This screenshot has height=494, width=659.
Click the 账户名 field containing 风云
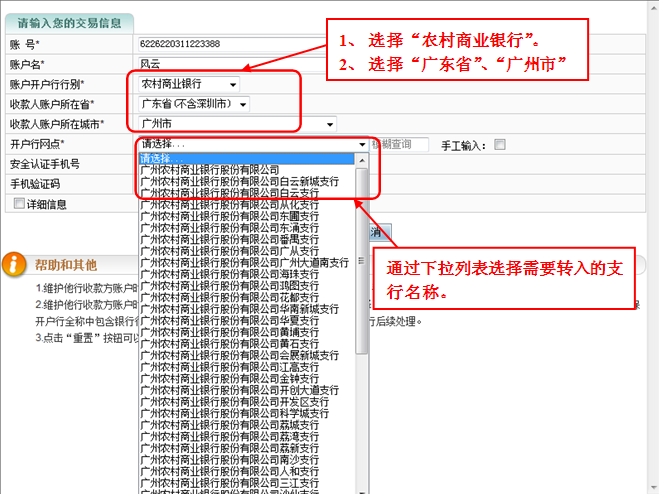click(232, 64)
